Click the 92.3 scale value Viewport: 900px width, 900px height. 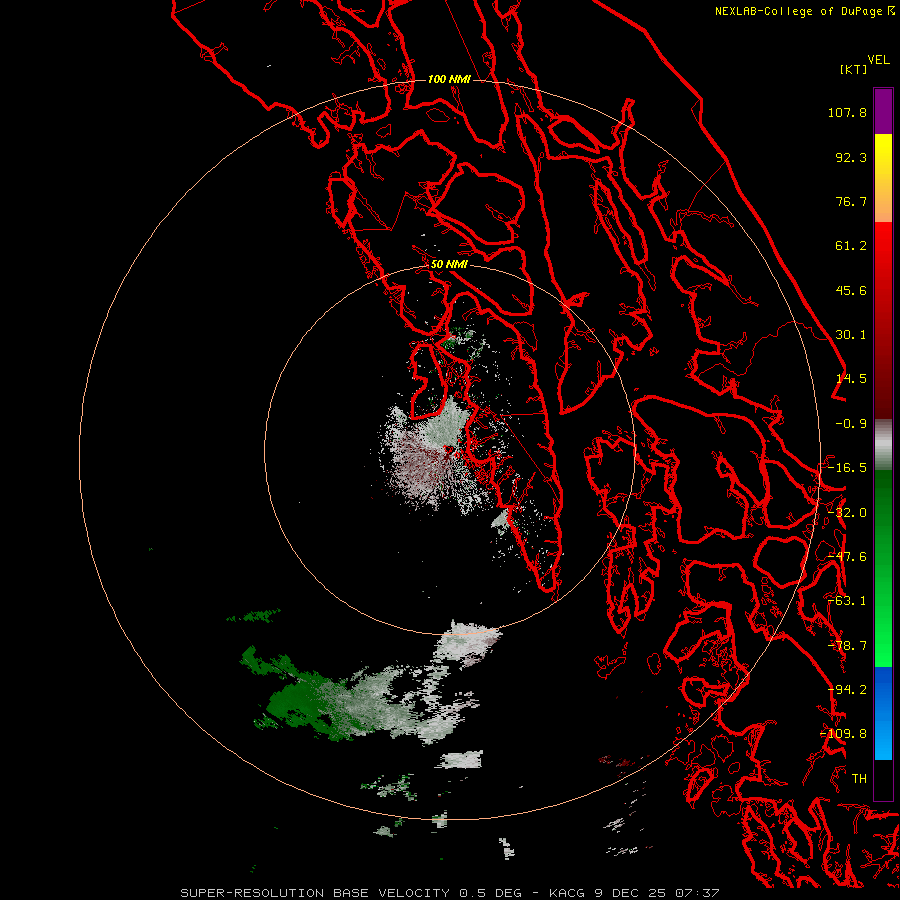[851, 157]
